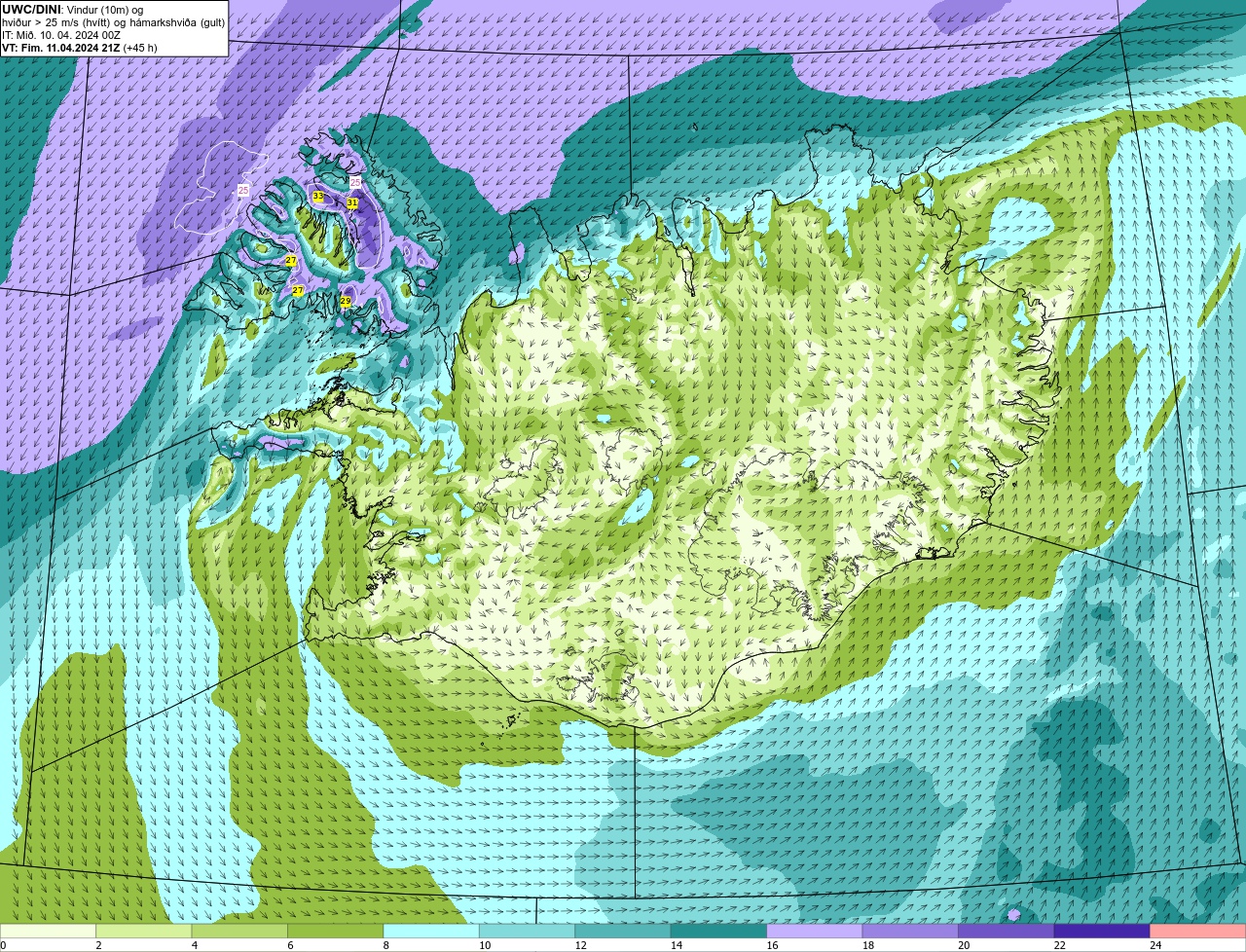Click the 'UWC/DINI' title text
The width and height of the screenshot is (1246, 952).
coord(32,9)
